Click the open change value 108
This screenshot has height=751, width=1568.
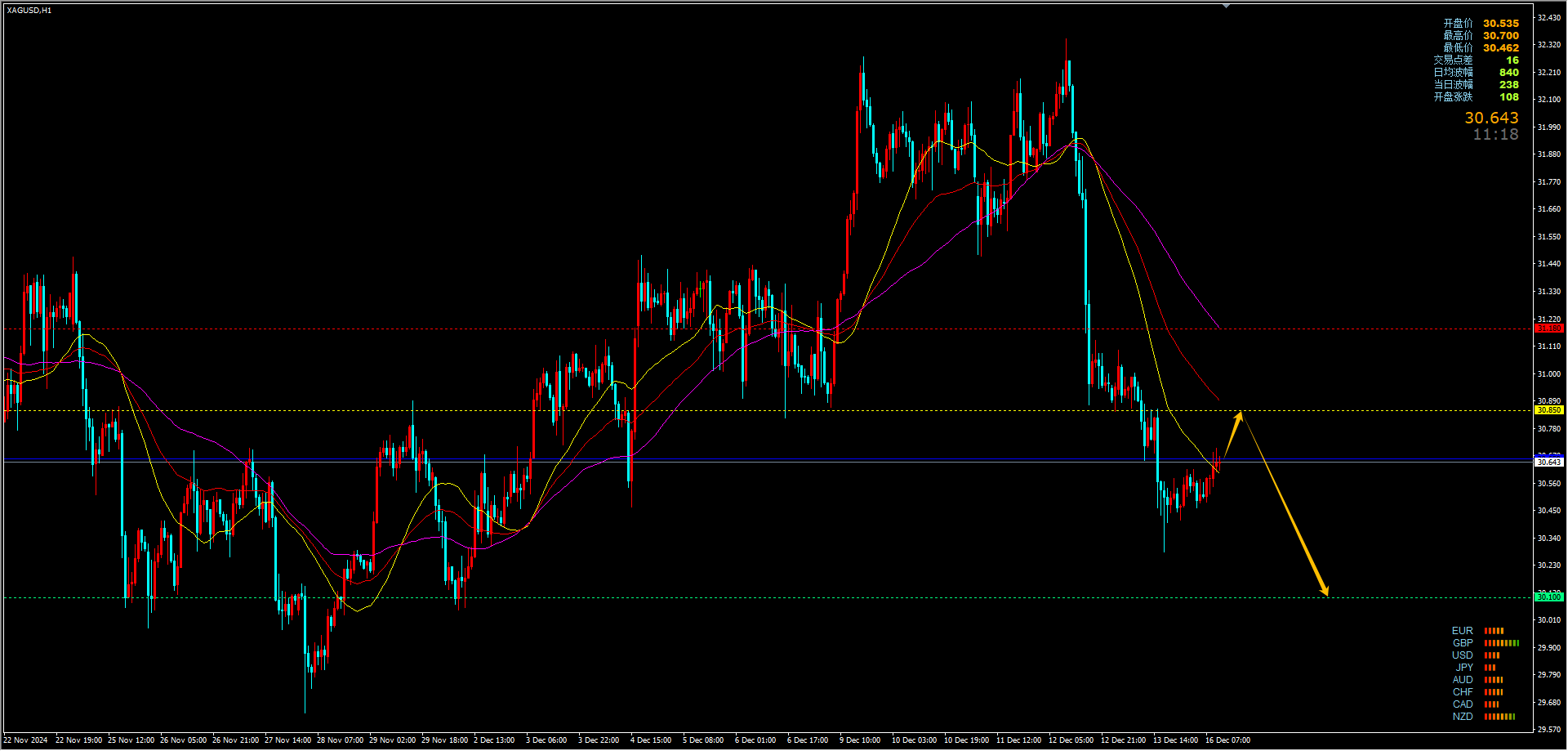[1509, 97]
